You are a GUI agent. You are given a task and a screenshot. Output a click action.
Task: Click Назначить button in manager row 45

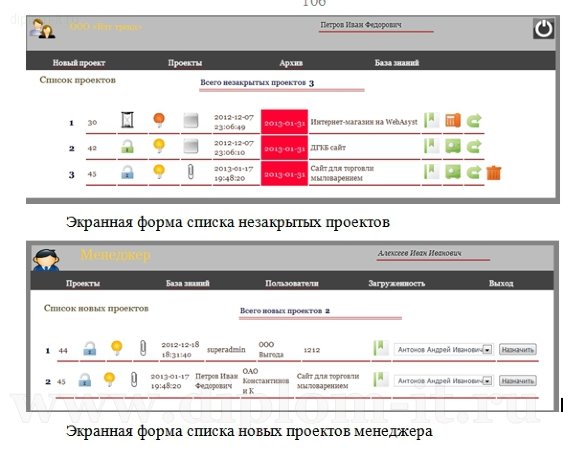click(x=518, y=381)
